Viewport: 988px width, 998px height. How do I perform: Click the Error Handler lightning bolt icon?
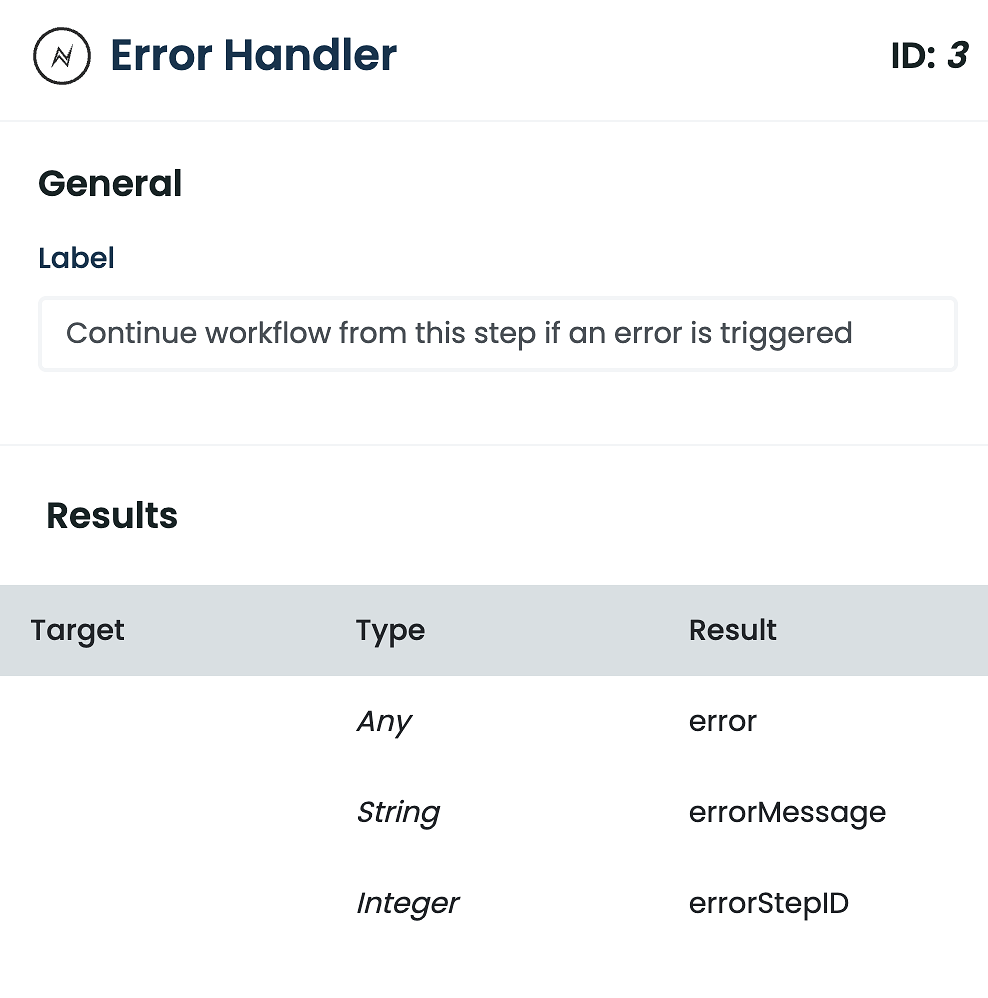pyautogui.click(x=61, y=56)
